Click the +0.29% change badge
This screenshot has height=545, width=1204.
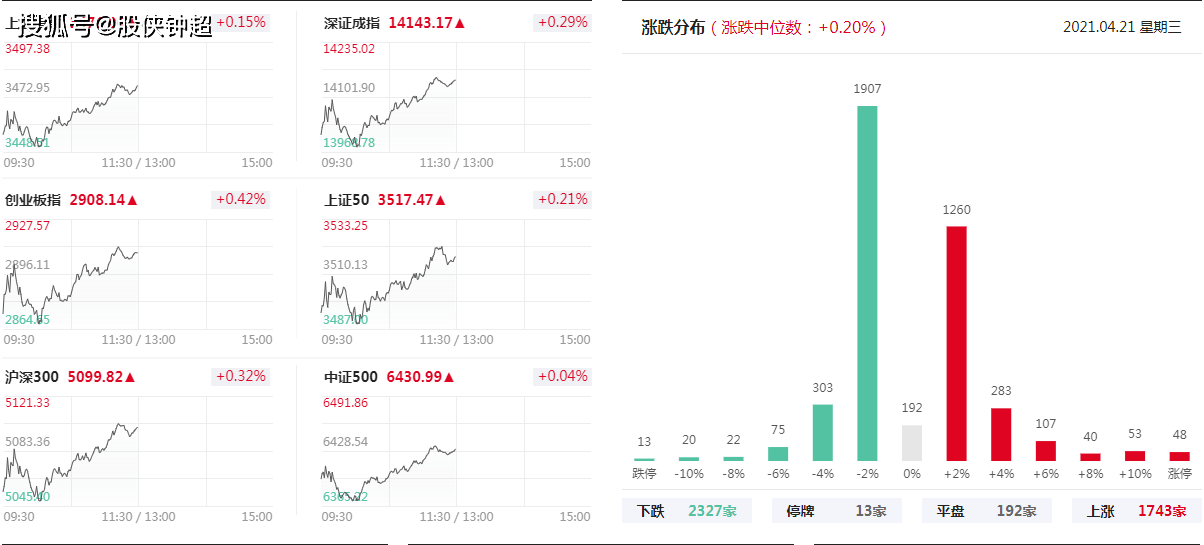click(x=562, y=22)
